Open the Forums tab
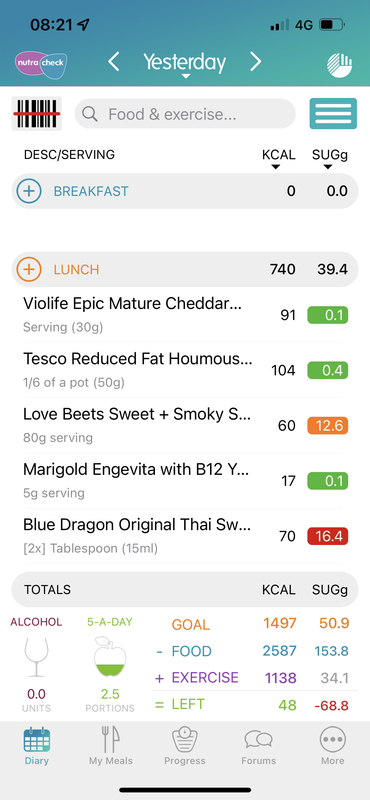 point(259,746)
